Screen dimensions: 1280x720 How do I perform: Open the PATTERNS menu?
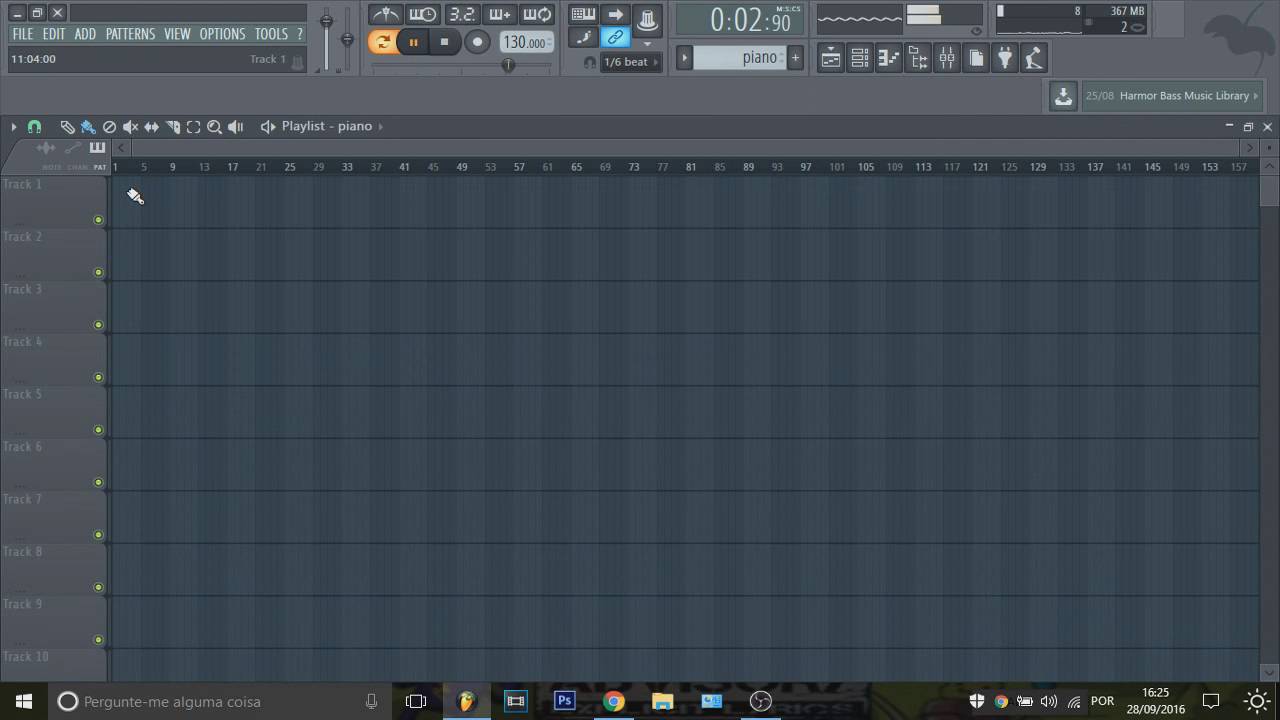click(x=130, y=34)
